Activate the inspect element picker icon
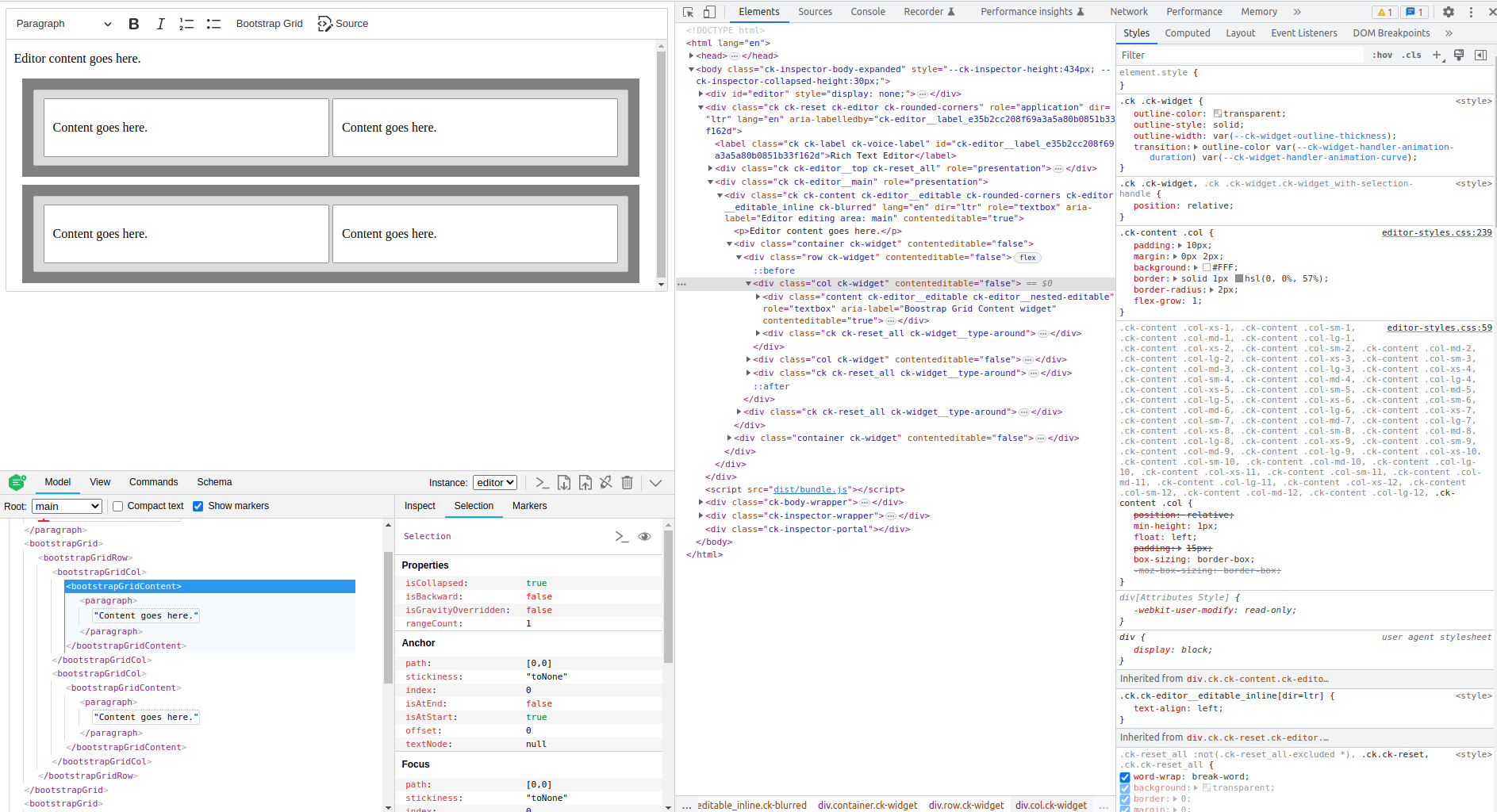 [x=688, y=12]
